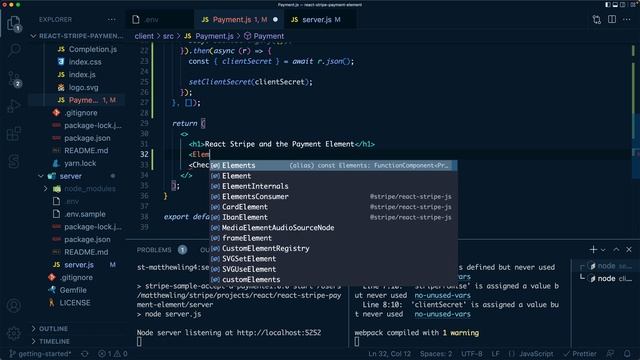The height and width of the screenshot is (360, 640).
Task: Create a new terminal with plus icon
Action: (x=593, y=249)
